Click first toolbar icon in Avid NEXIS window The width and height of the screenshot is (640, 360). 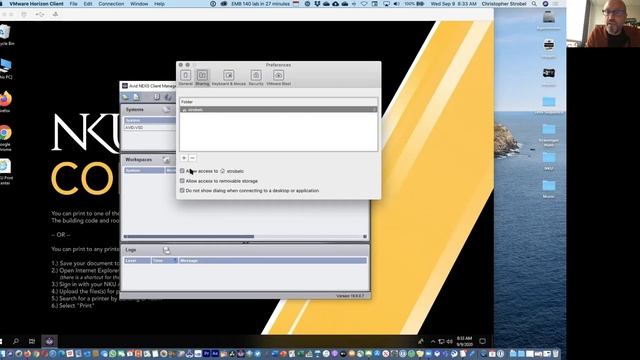pos(125,97)
